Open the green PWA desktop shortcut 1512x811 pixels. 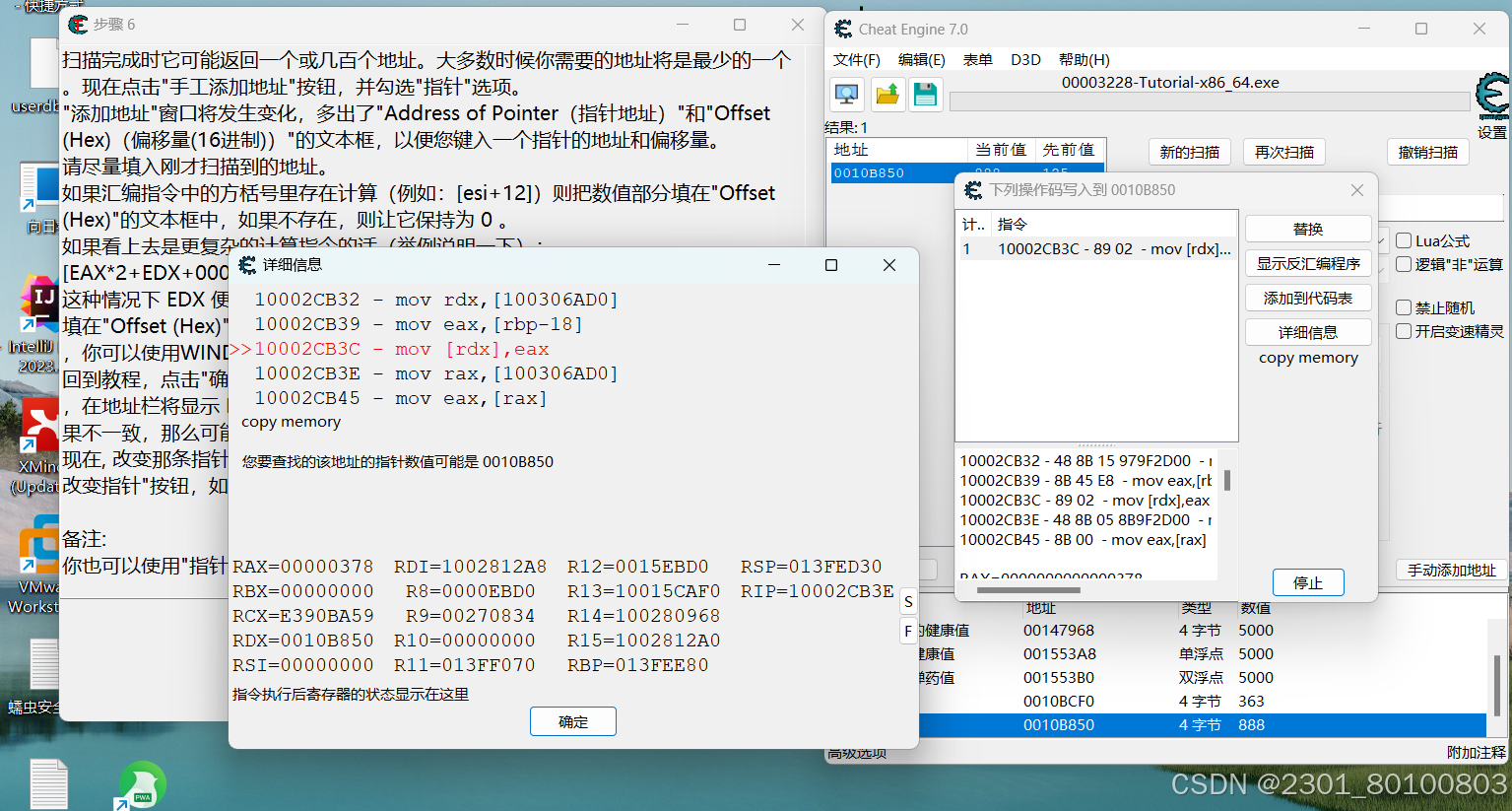coord(142,785)
